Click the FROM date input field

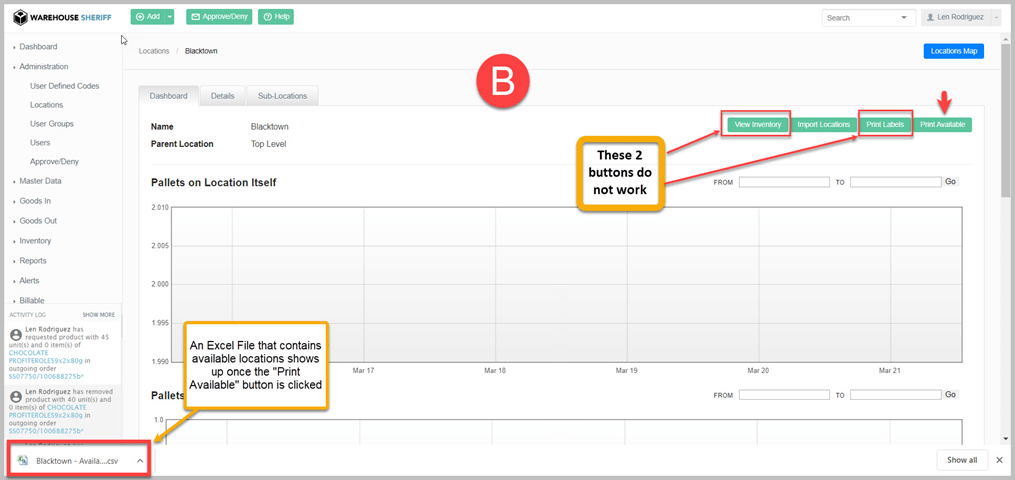784,182
